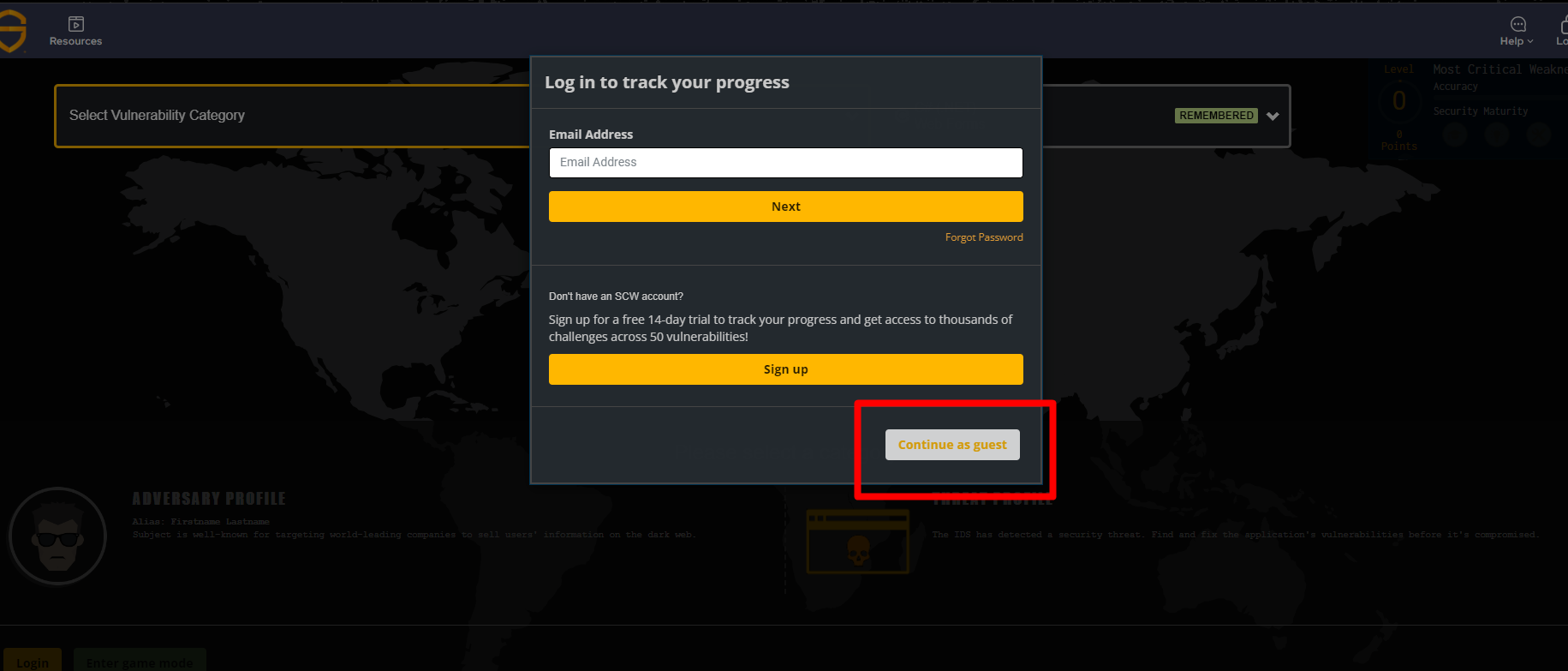Click the Sign up button
The image size is (1568, 671).
pos(785,369)
